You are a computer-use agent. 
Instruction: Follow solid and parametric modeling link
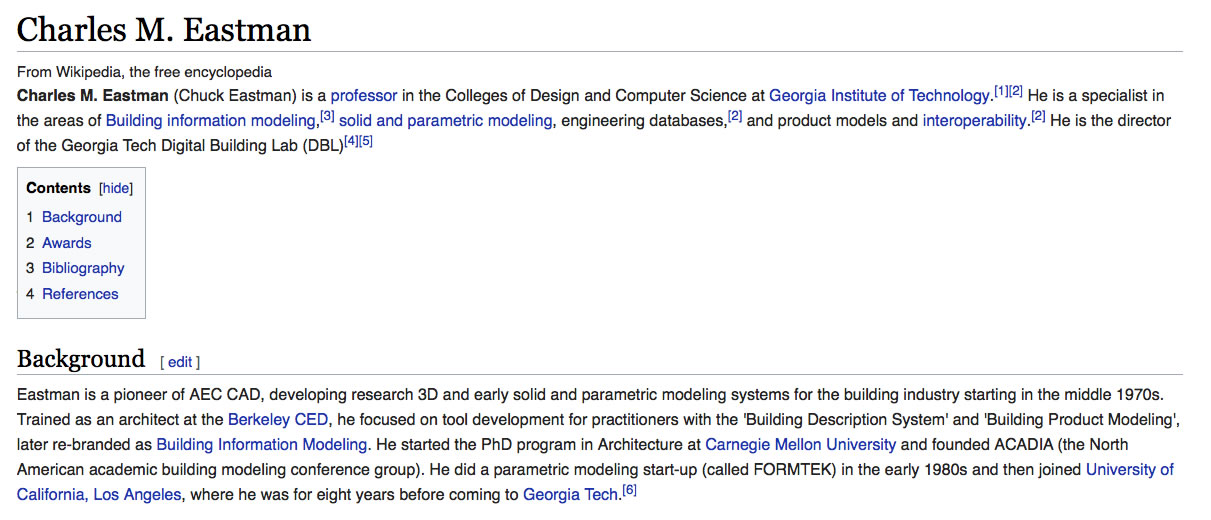tap(445, 121)
